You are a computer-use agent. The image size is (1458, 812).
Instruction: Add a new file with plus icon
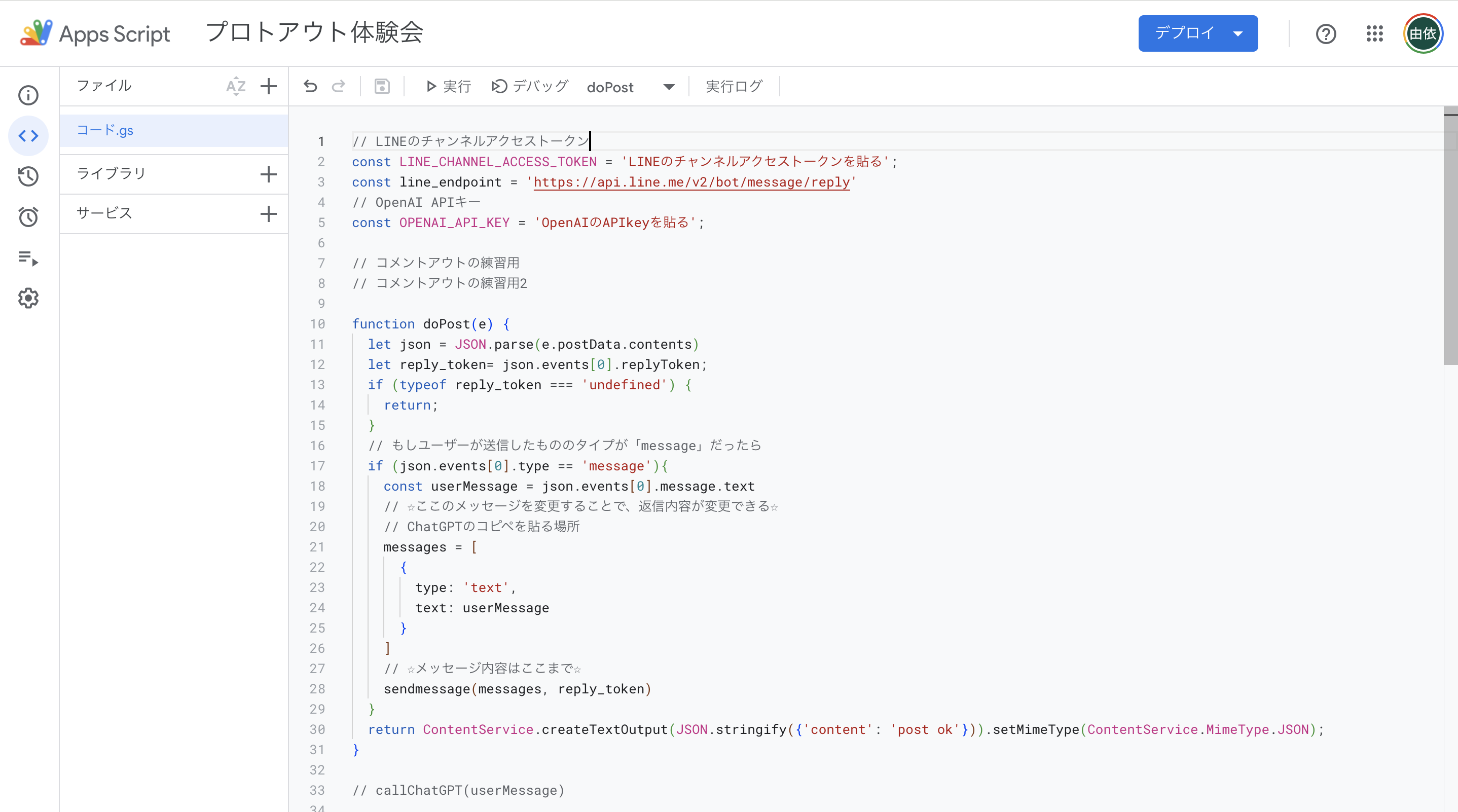(268, 87)
